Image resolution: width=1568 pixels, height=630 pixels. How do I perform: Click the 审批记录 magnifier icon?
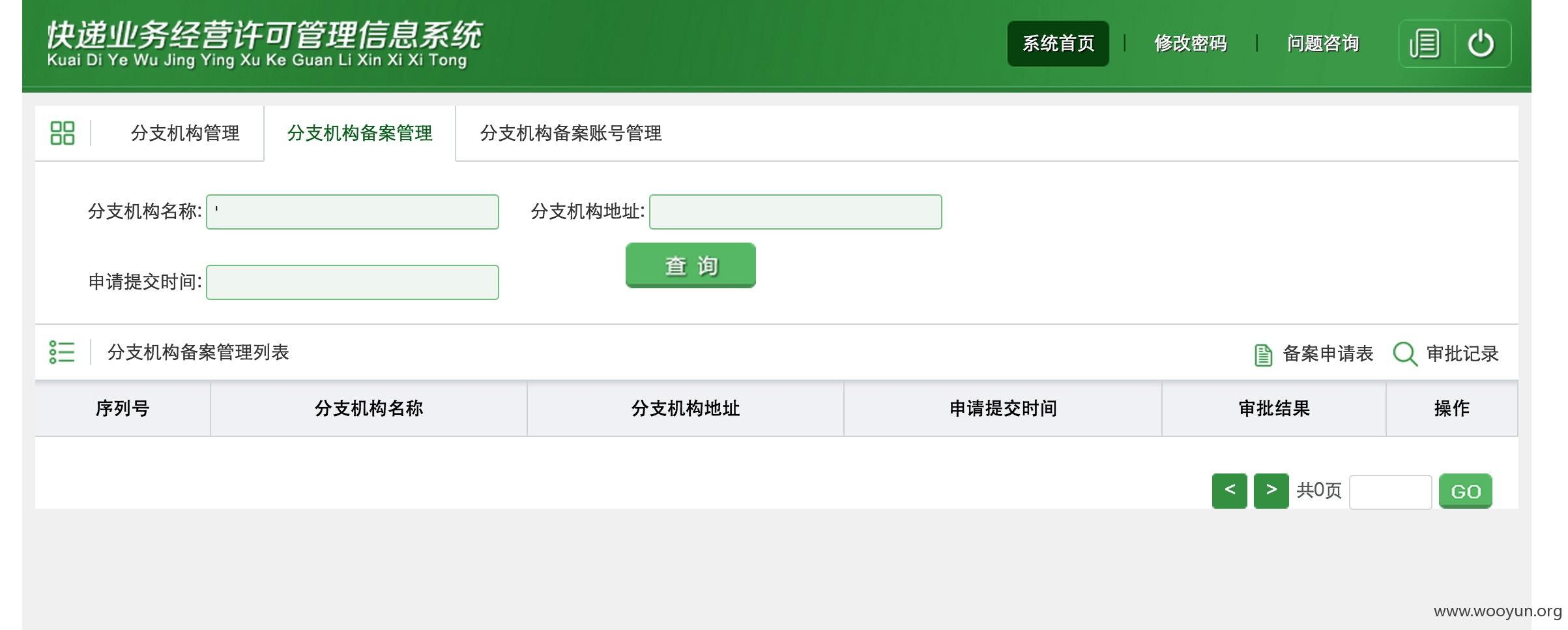[1405, 354]
